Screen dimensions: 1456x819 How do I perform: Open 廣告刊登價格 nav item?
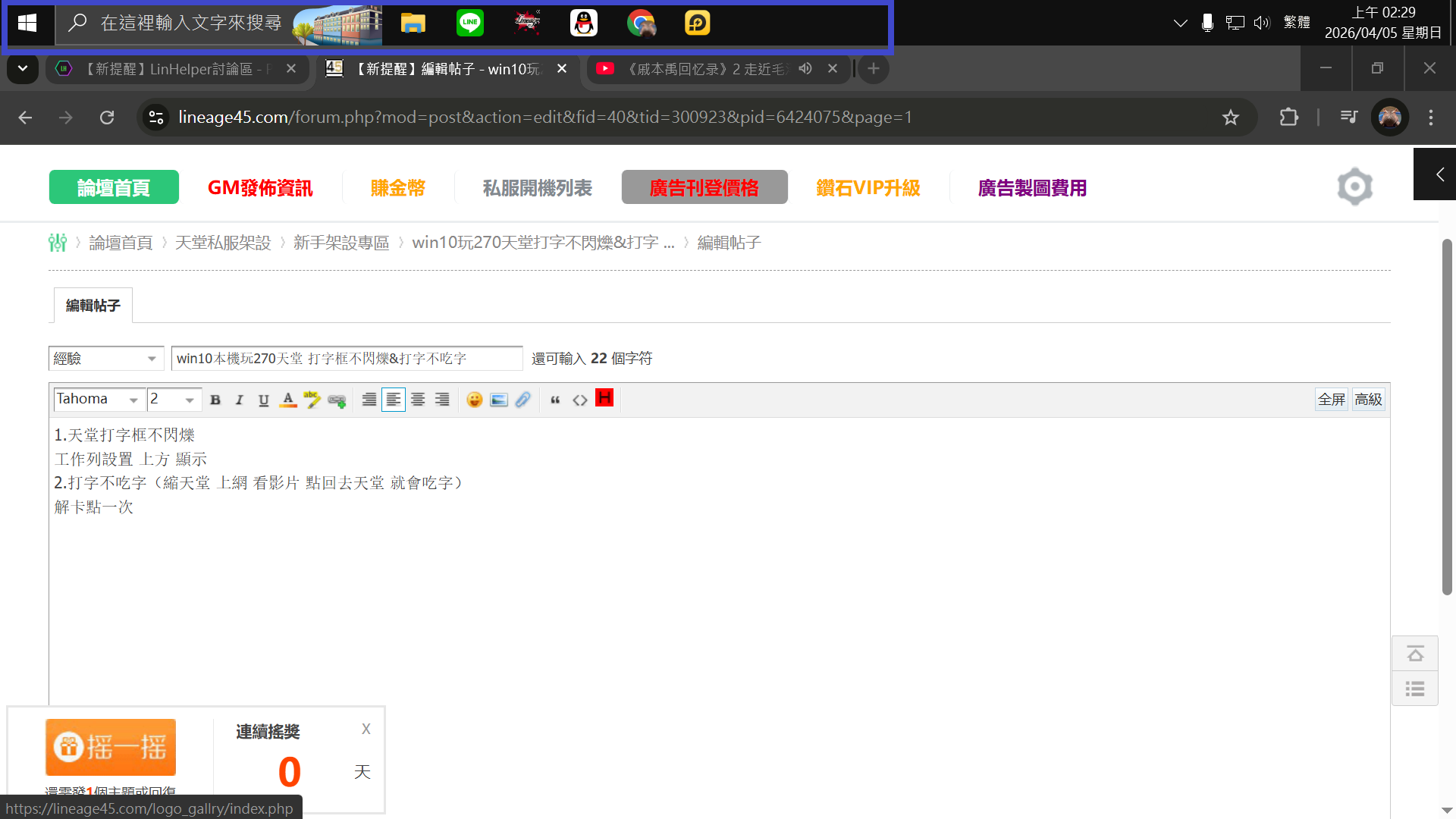[704, 187]
